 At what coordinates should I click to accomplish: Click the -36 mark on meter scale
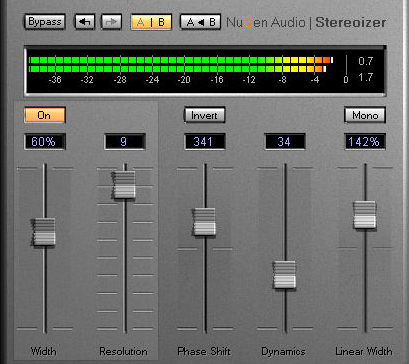55,80
